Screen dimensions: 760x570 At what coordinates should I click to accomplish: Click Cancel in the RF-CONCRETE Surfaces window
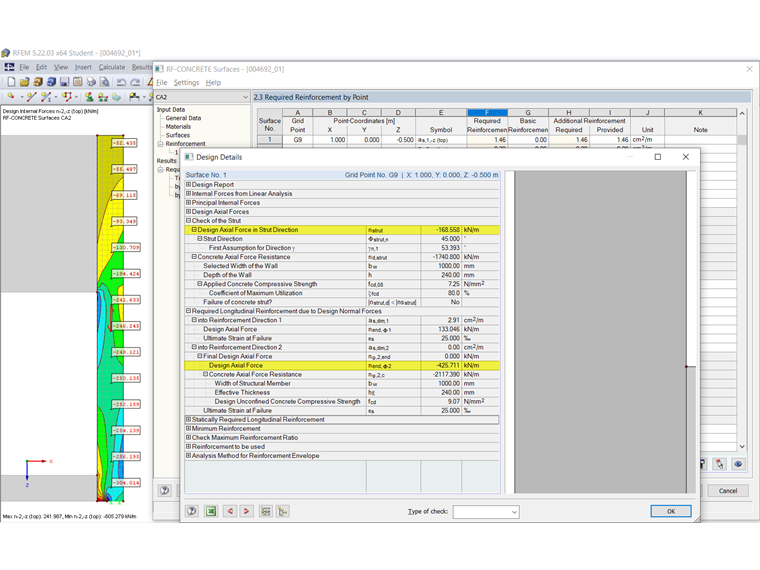click(x=728, y=491)
